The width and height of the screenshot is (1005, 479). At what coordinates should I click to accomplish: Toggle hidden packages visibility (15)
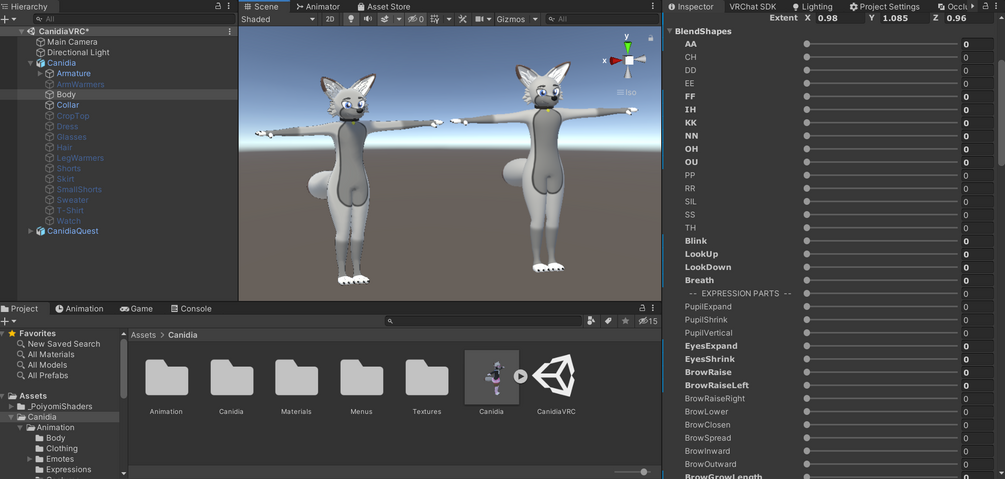pos(647,321)
